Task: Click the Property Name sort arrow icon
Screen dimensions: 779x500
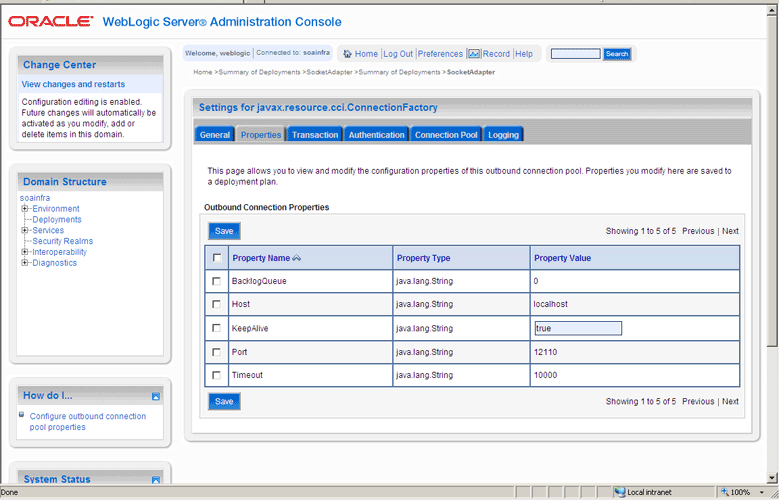Action: pos(297,258)
